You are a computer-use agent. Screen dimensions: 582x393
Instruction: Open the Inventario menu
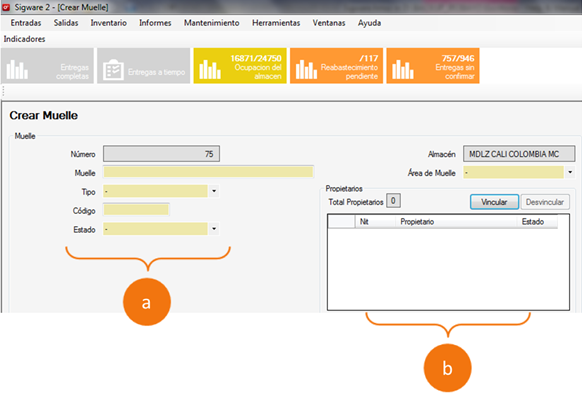[x=108, y=23]
